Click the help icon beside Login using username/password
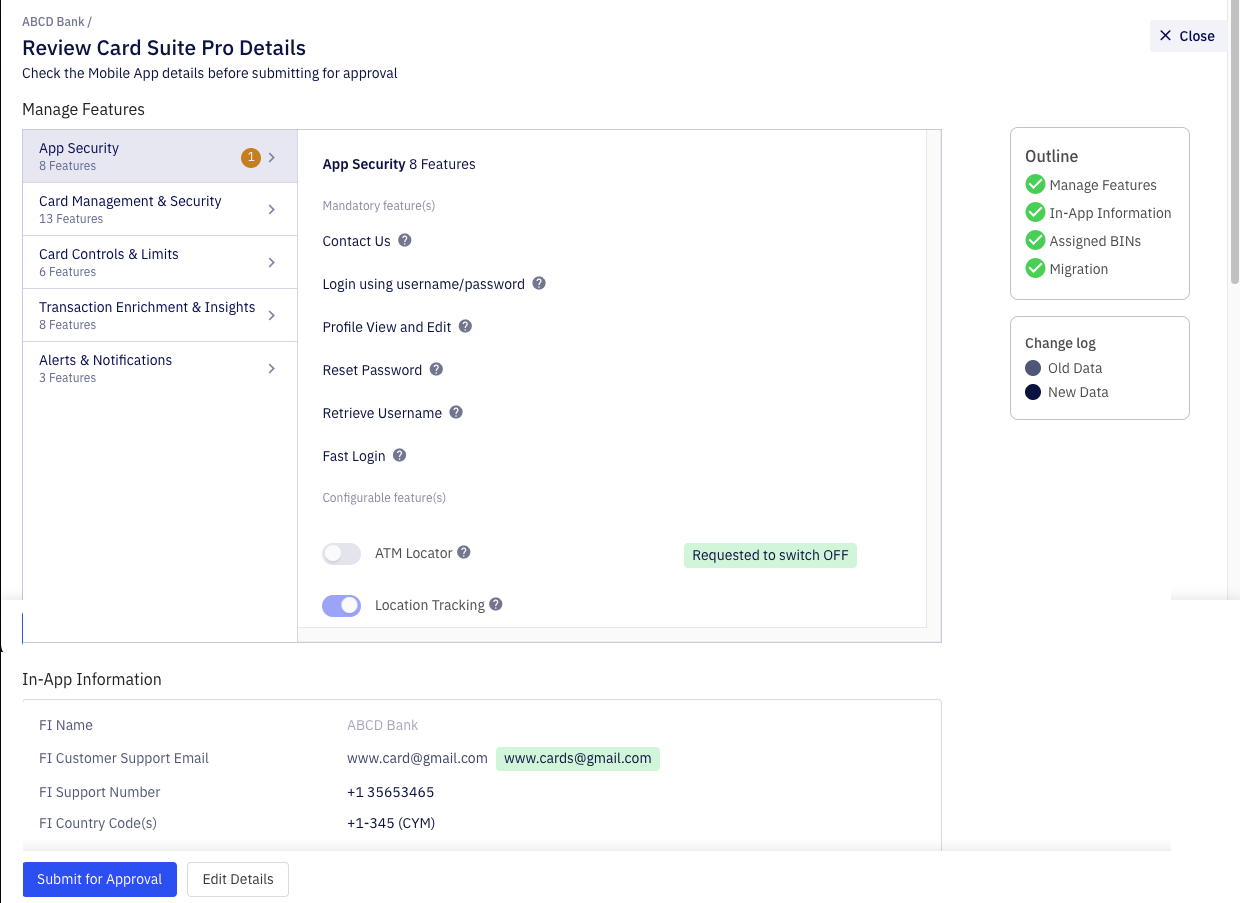1240x903 pixels. coord(539,283)
